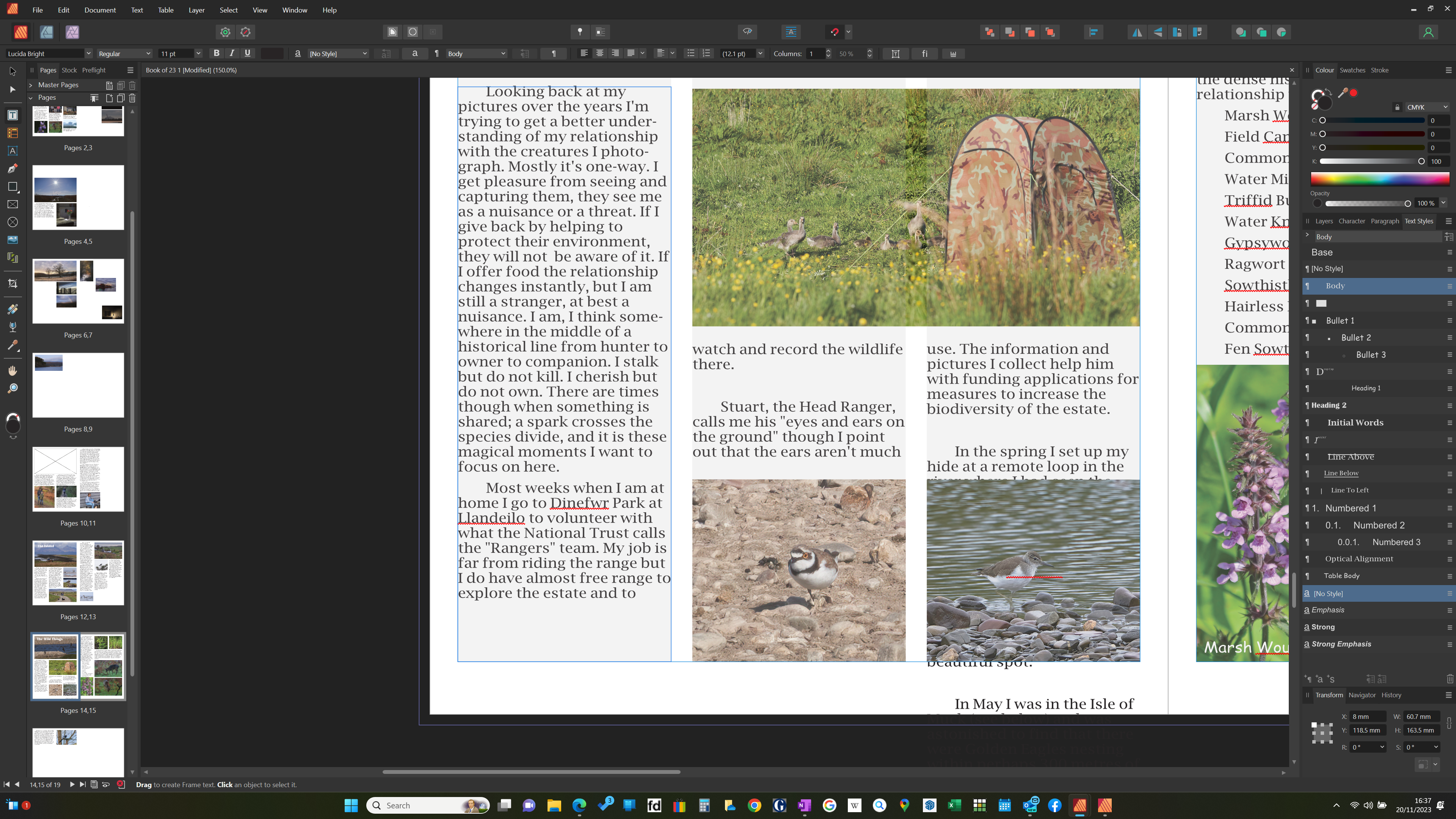Open the CMYK colour model dropdown

[1426, 107]
